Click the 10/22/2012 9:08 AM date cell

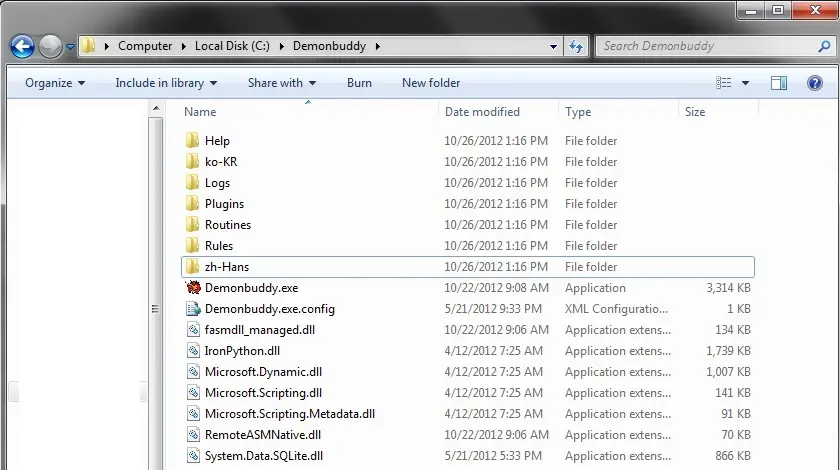click(x=496, y=288)
